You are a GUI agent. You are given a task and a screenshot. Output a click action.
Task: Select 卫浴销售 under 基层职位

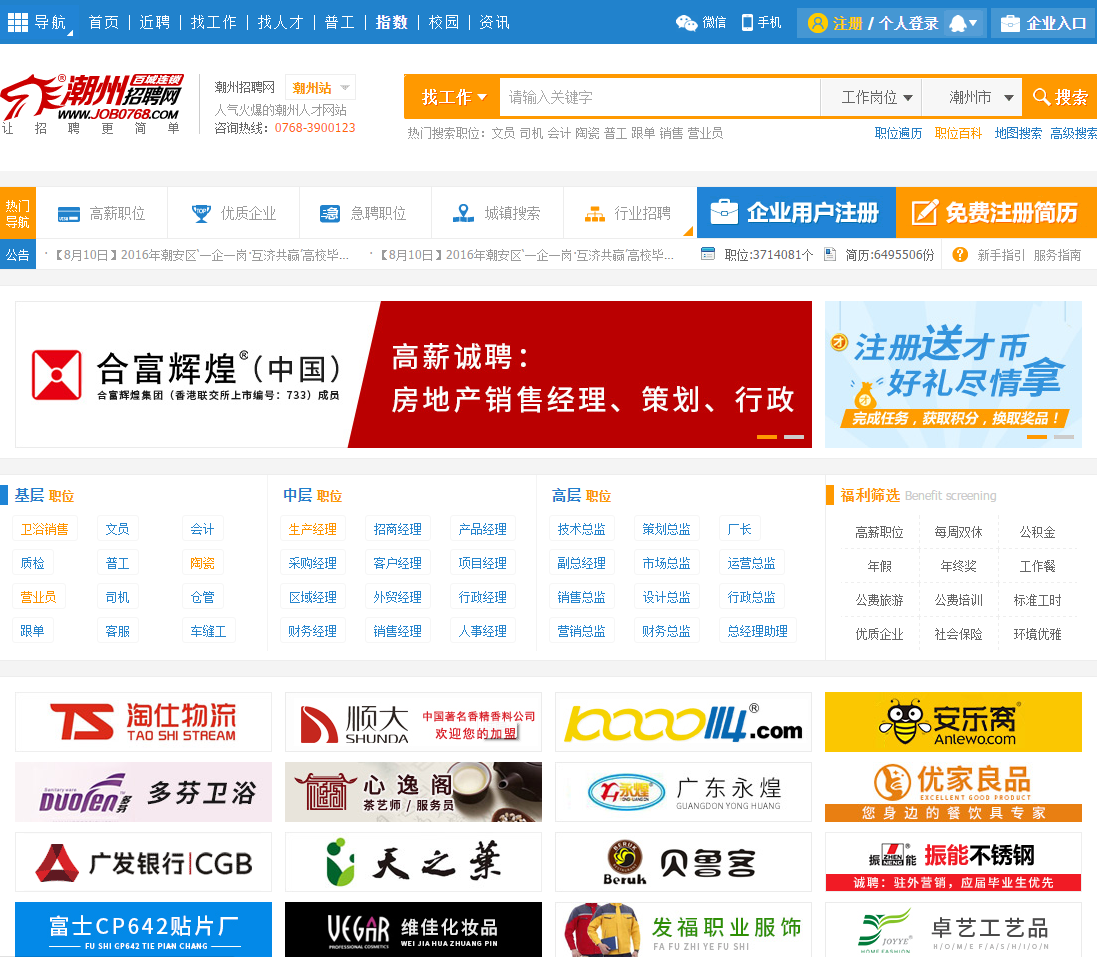[45, 529]
